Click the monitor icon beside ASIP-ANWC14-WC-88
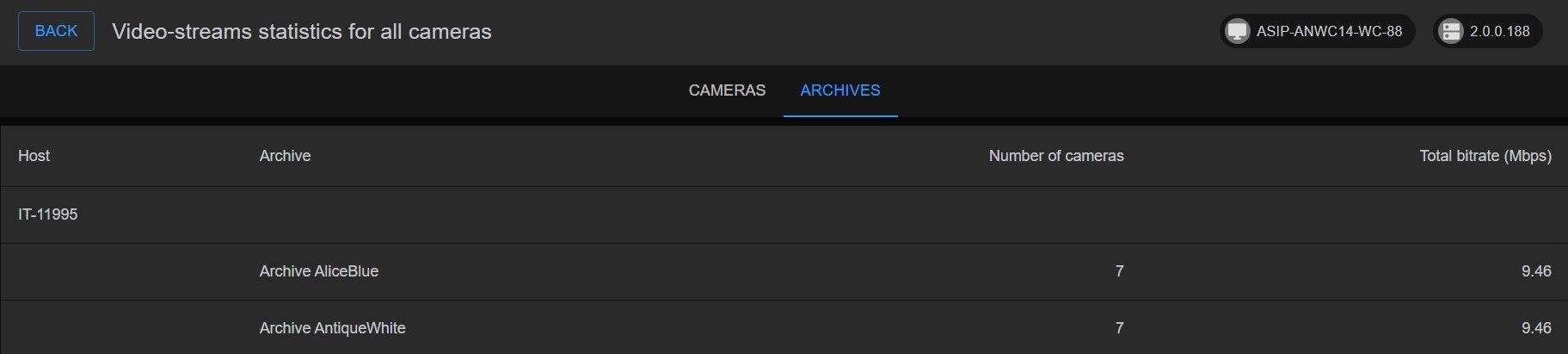 pos(1237,32)
